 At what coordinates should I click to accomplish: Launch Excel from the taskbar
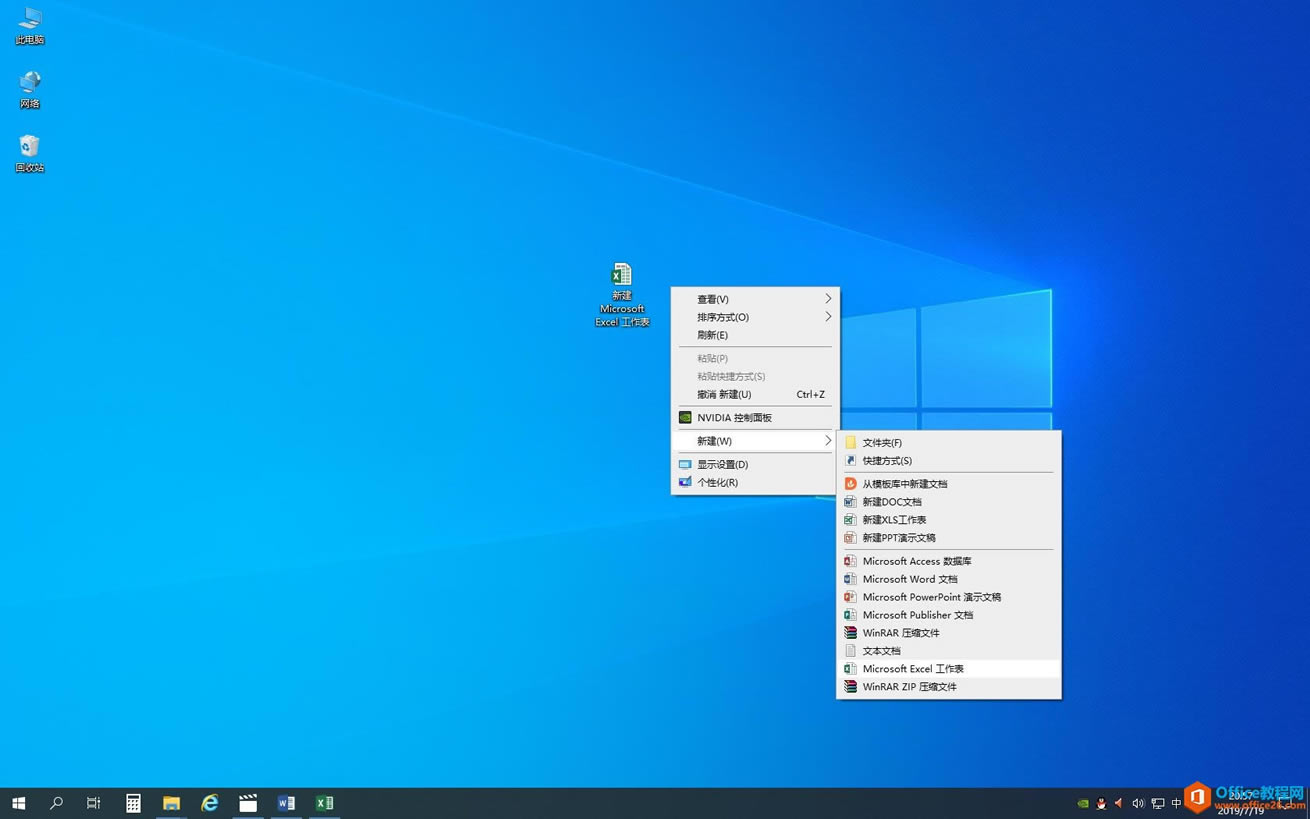(x=324, y=802)
